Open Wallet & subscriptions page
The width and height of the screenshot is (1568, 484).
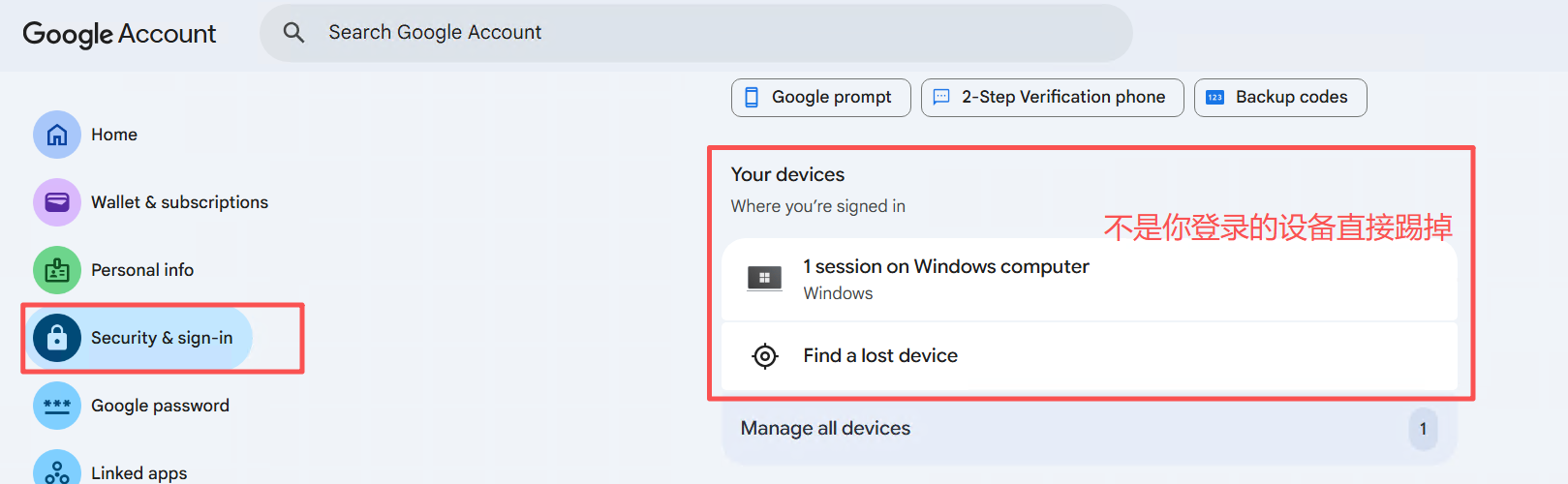tap(151, 202)
